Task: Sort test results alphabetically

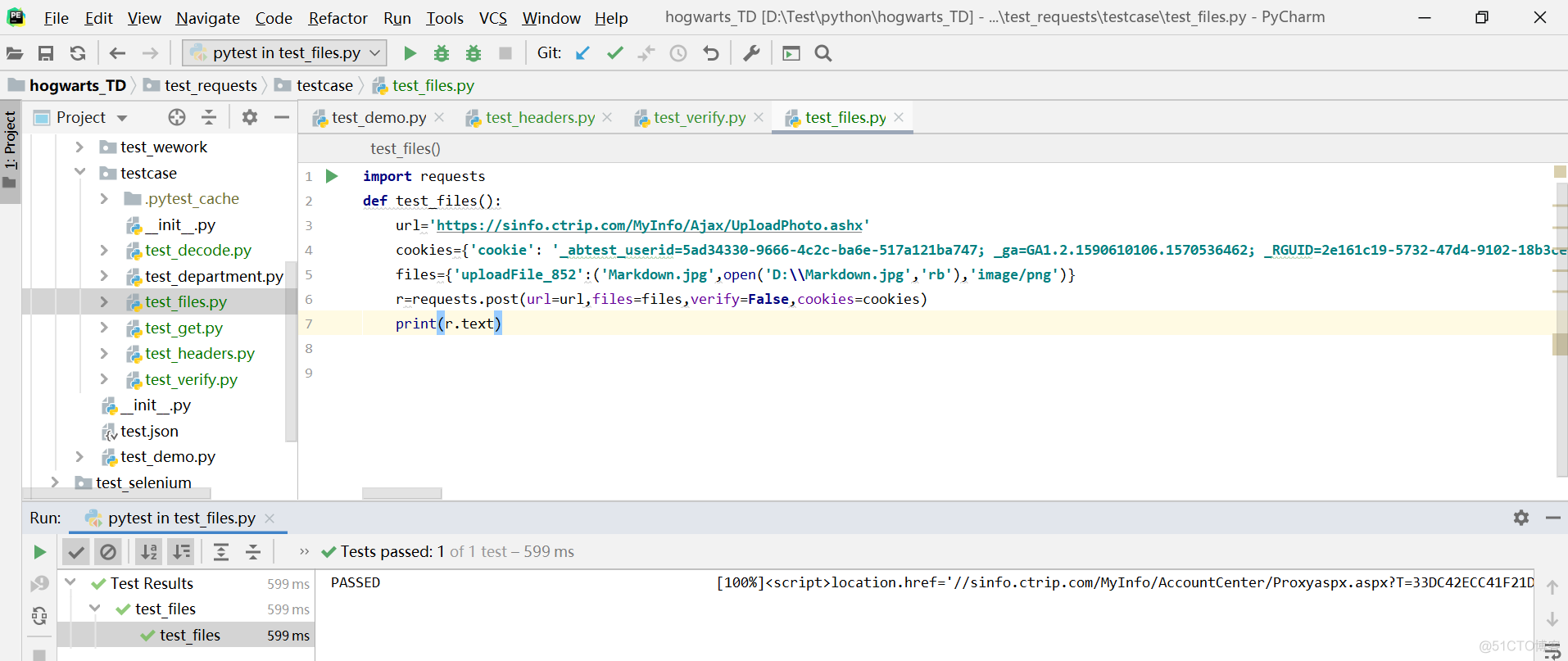Action: tap(148, 552)
